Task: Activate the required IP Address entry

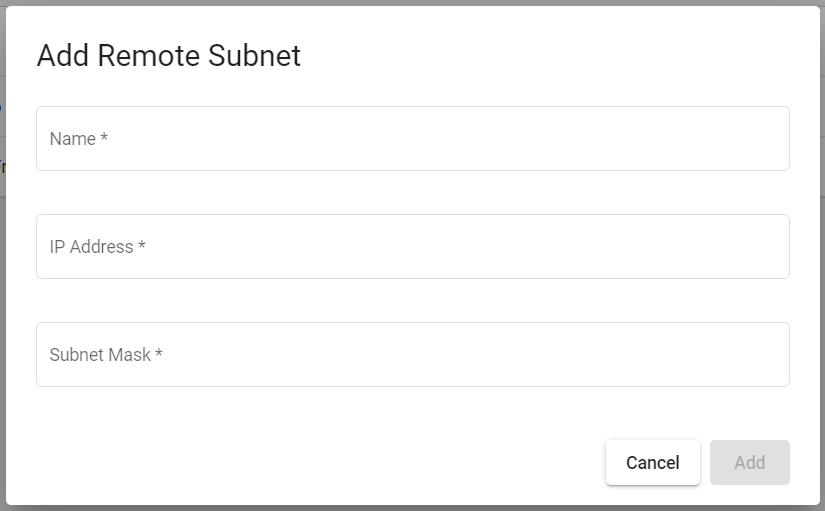Action: (412, 247)
